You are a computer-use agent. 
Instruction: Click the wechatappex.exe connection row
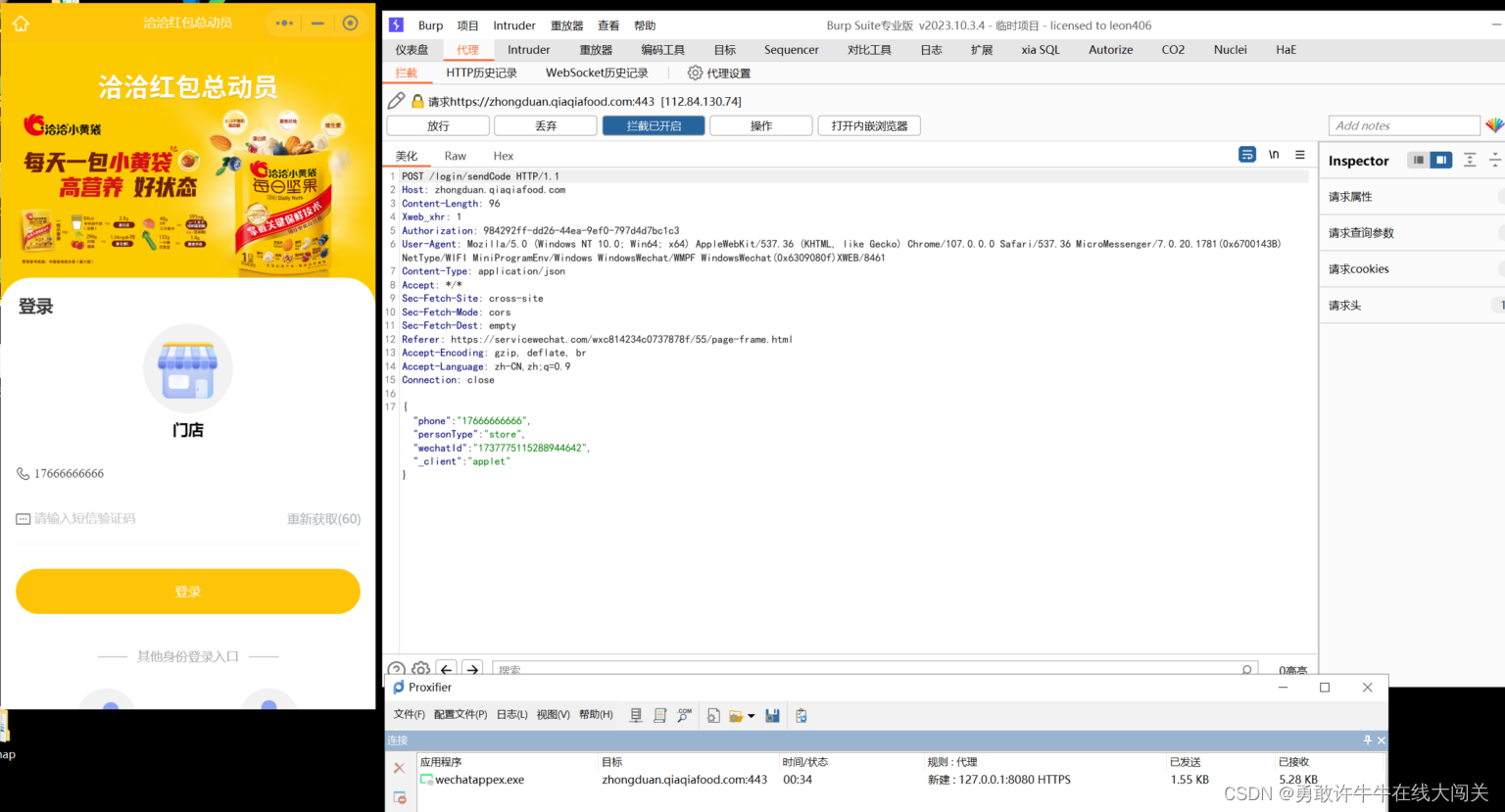[899, 780]
